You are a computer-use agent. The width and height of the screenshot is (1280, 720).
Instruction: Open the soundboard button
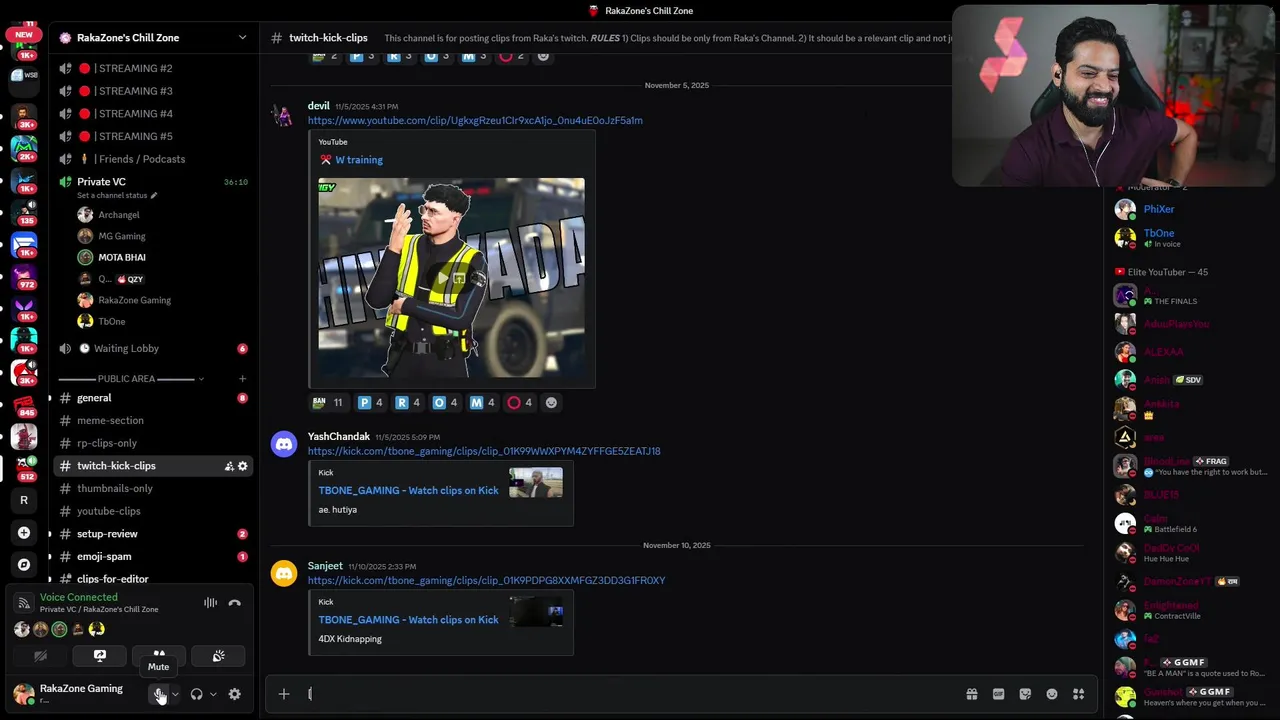(x=218, y=656)
